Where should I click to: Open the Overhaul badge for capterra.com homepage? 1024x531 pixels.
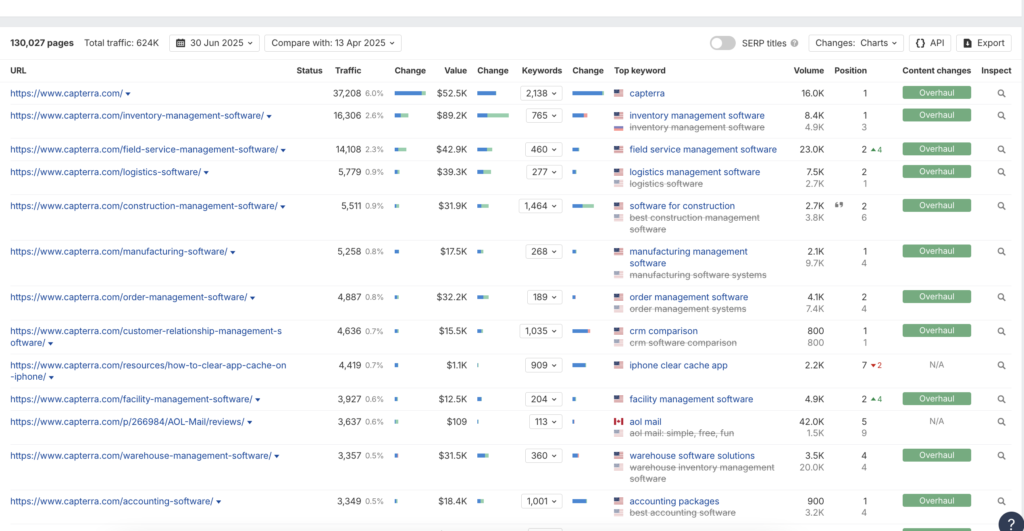pos(936,93)
